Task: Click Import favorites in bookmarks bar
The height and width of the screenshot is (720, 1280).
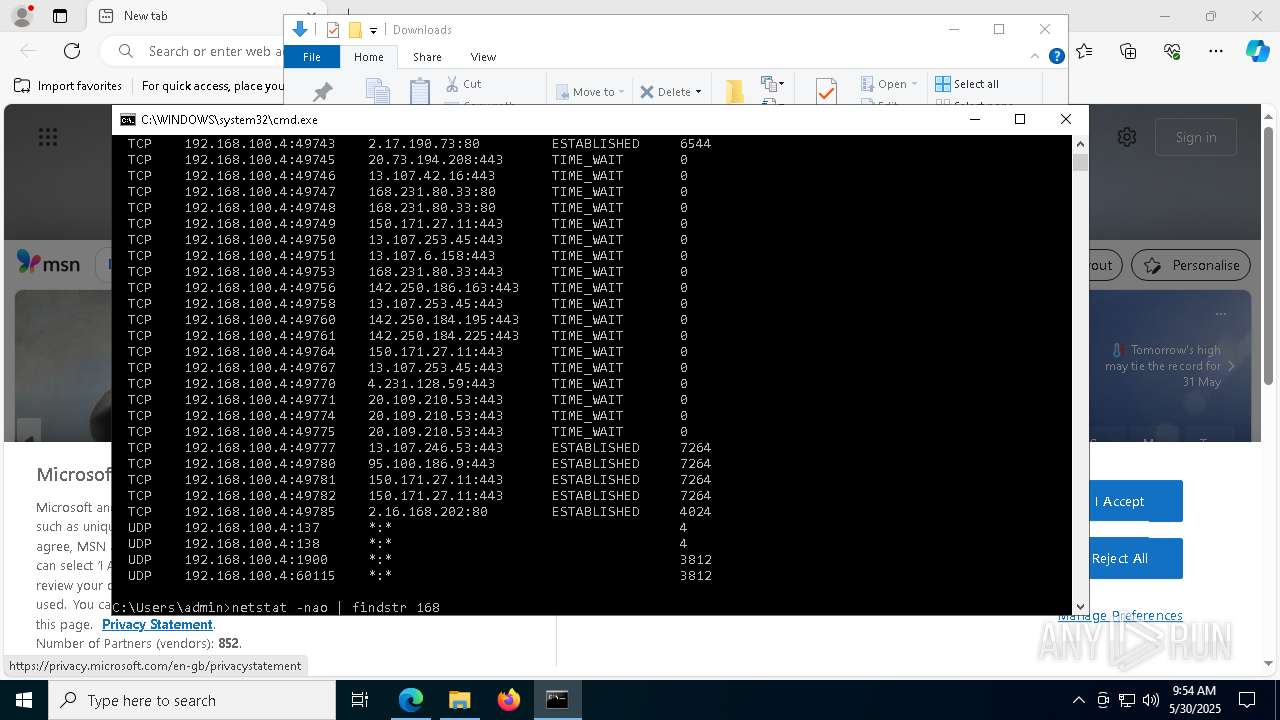Action: [x=68, y=86]
